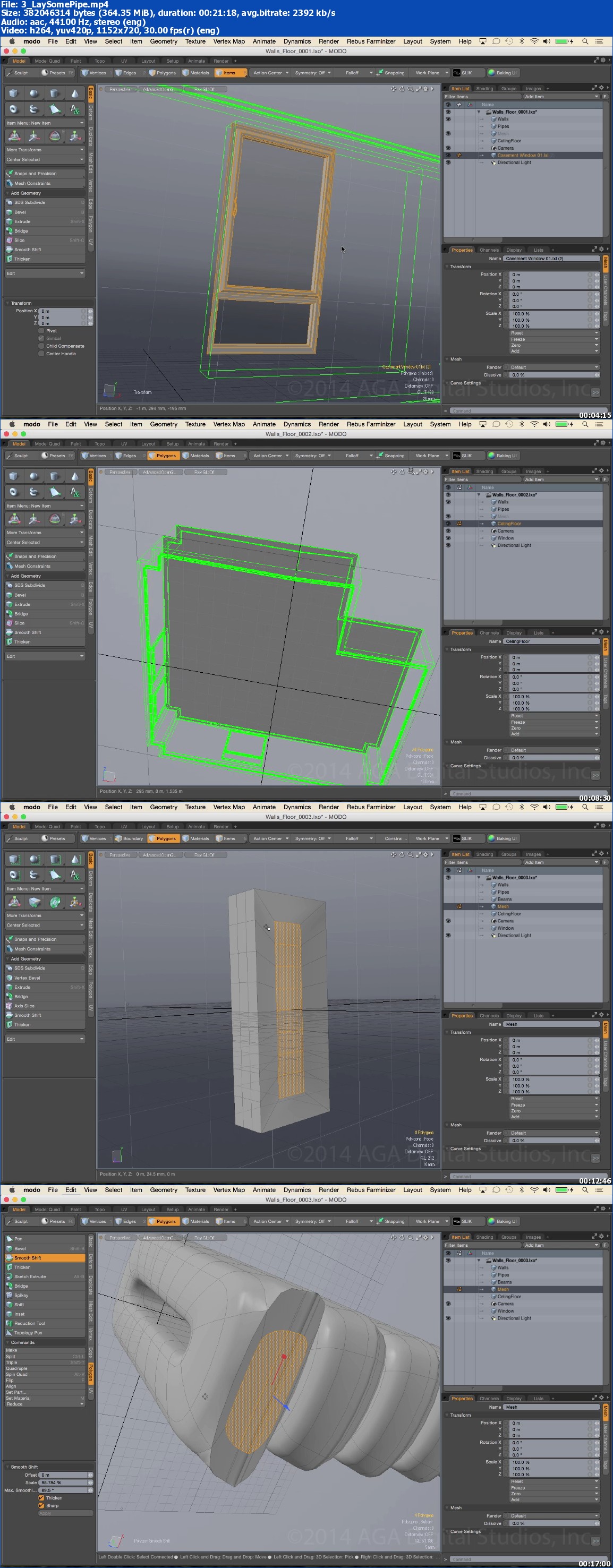Click Mesh Constraints in 00:08:30 frame
This screenshot has width=613, height=1568.
coord(45,566)
